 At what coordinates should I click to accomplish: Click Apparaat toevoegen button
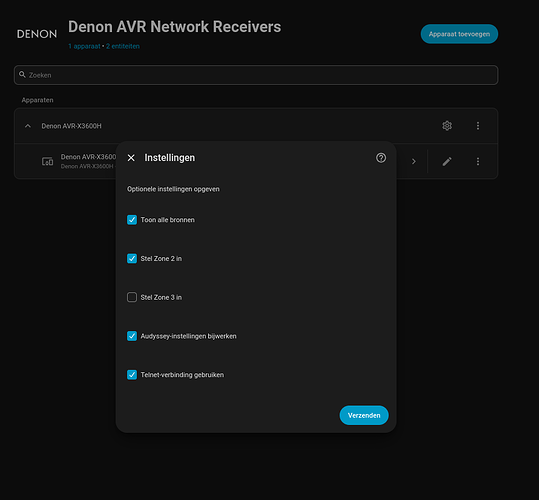click(x=459, y=34)
